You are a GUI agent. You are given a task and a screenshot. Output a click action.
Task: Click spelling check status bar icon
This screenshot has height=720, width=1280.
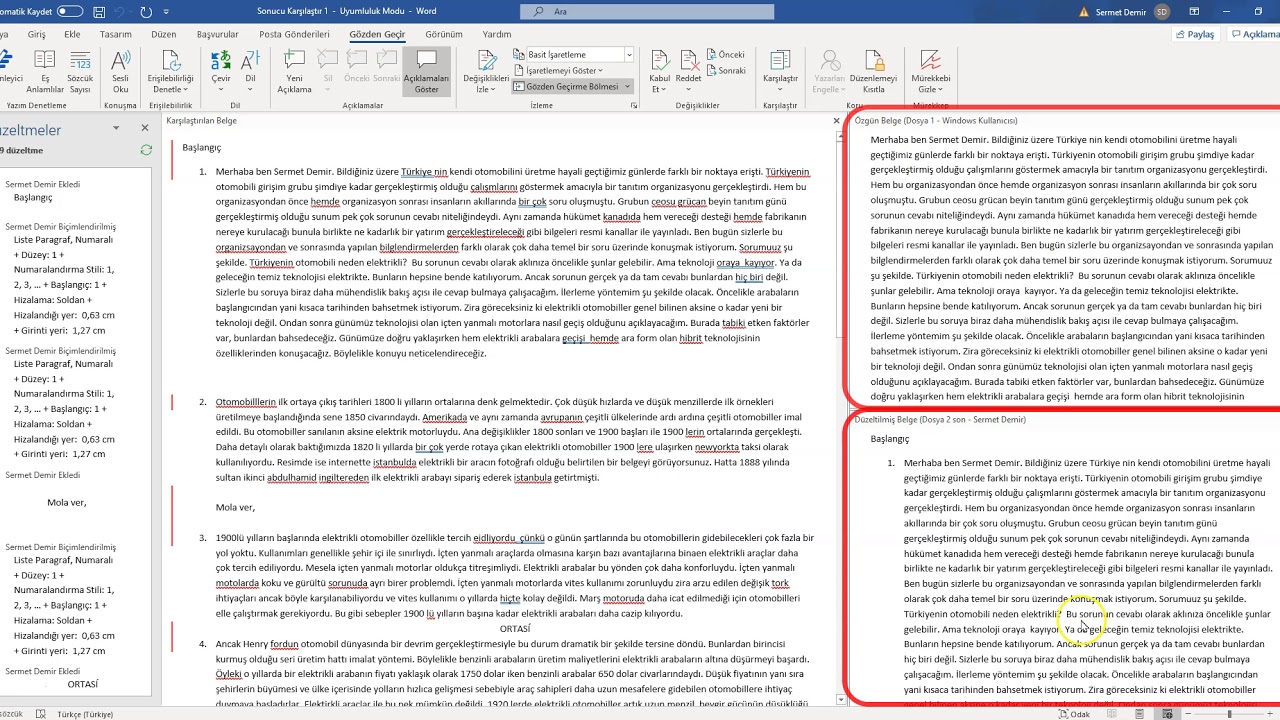[40, 714]
